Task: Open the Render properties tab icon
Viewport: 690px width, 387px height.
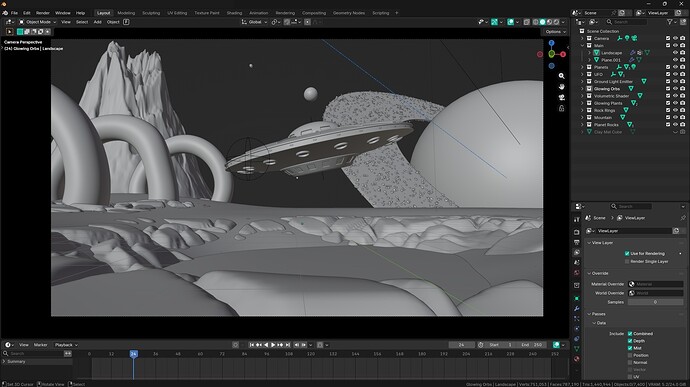Action: [577, 232]
